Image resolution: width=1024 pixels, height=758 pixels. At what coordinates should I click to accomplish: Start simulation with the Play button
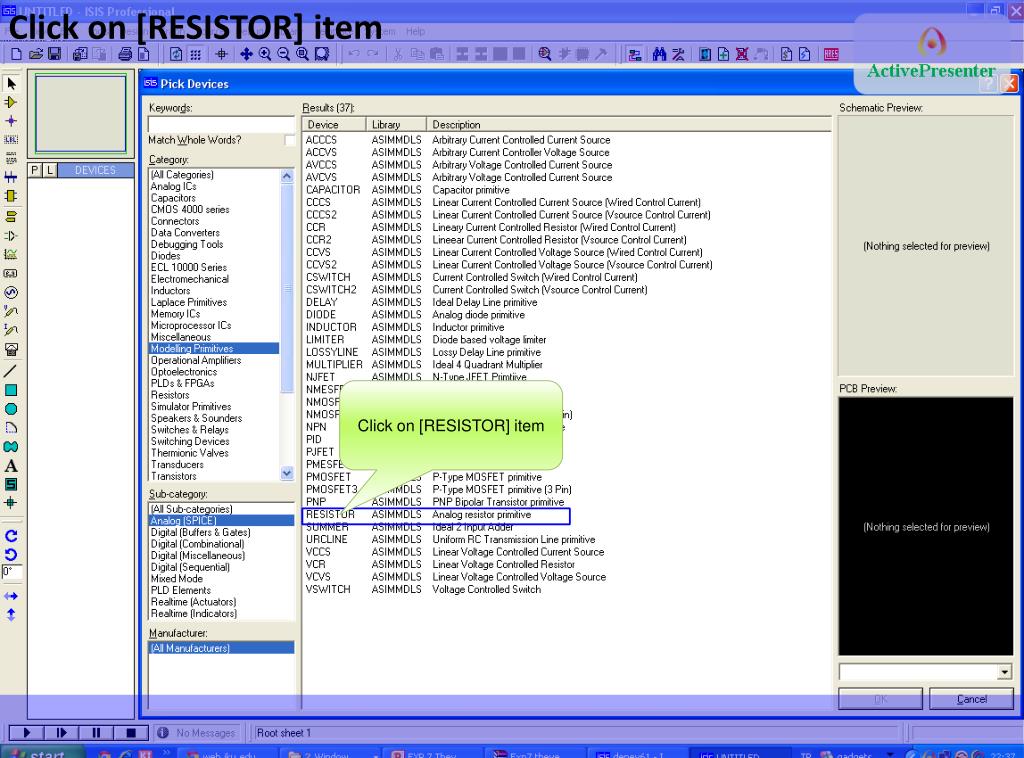26,733
